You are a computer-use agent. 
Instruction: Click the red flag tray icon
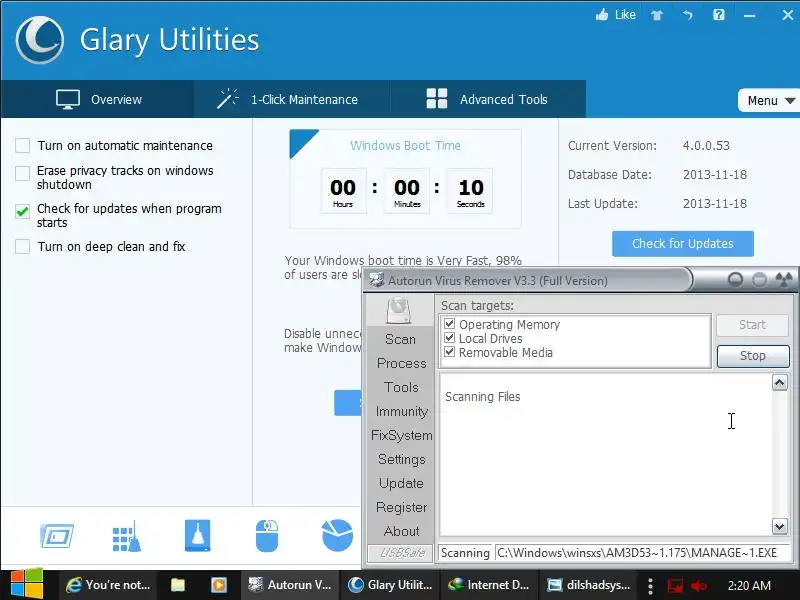coord(675,585)
